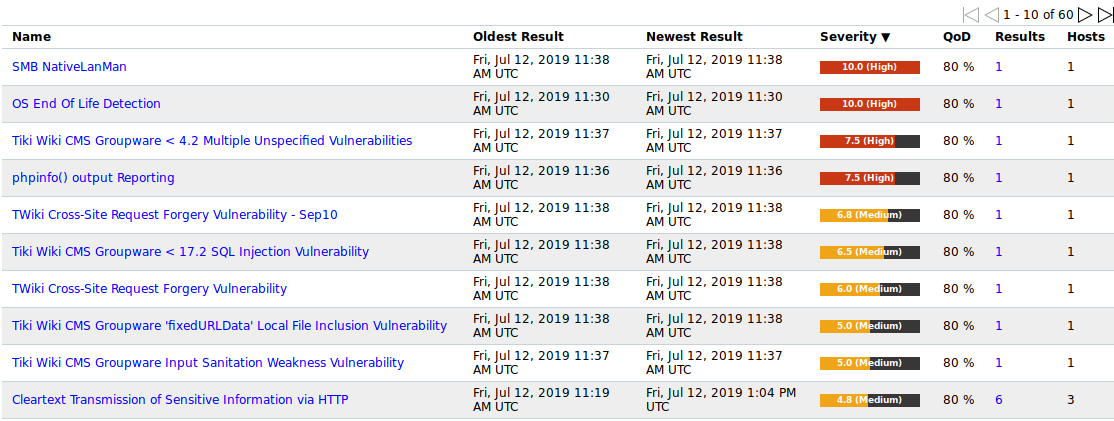Open OS End Of Life Detection entry
The height and width of the screenshot is (421, 1114).
86,104
